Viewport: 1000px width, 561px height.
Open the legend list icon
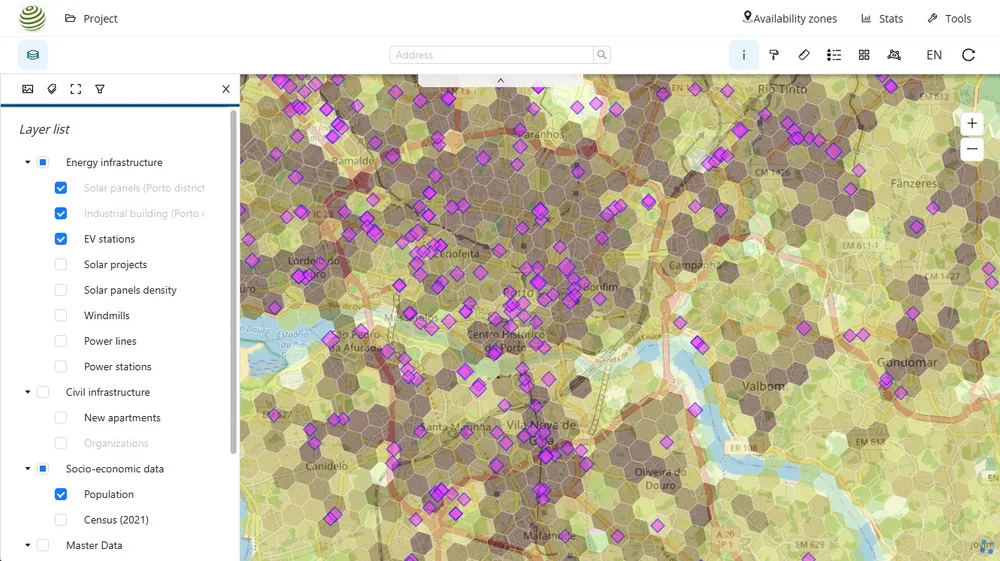834,55
